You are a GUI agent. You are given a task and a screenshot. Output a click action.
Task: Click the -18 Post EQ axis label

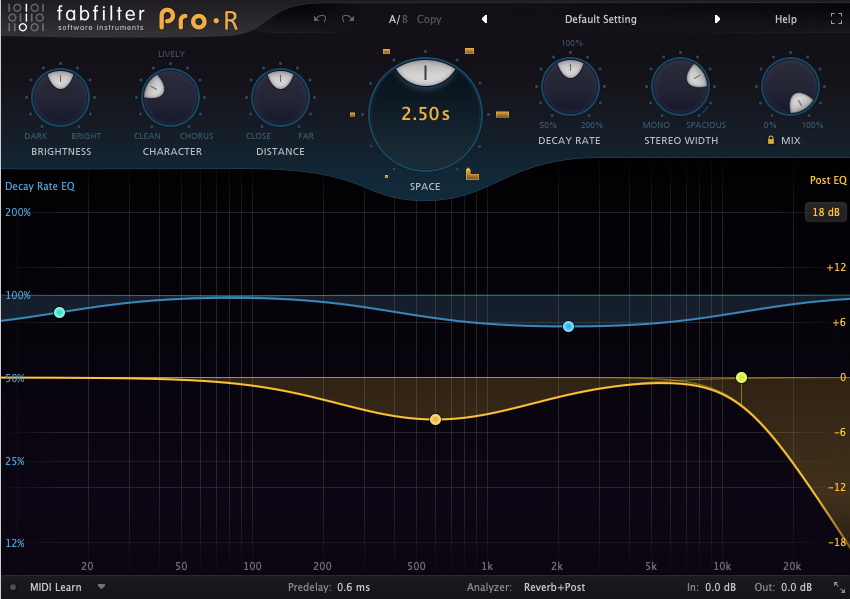[837, 542]
